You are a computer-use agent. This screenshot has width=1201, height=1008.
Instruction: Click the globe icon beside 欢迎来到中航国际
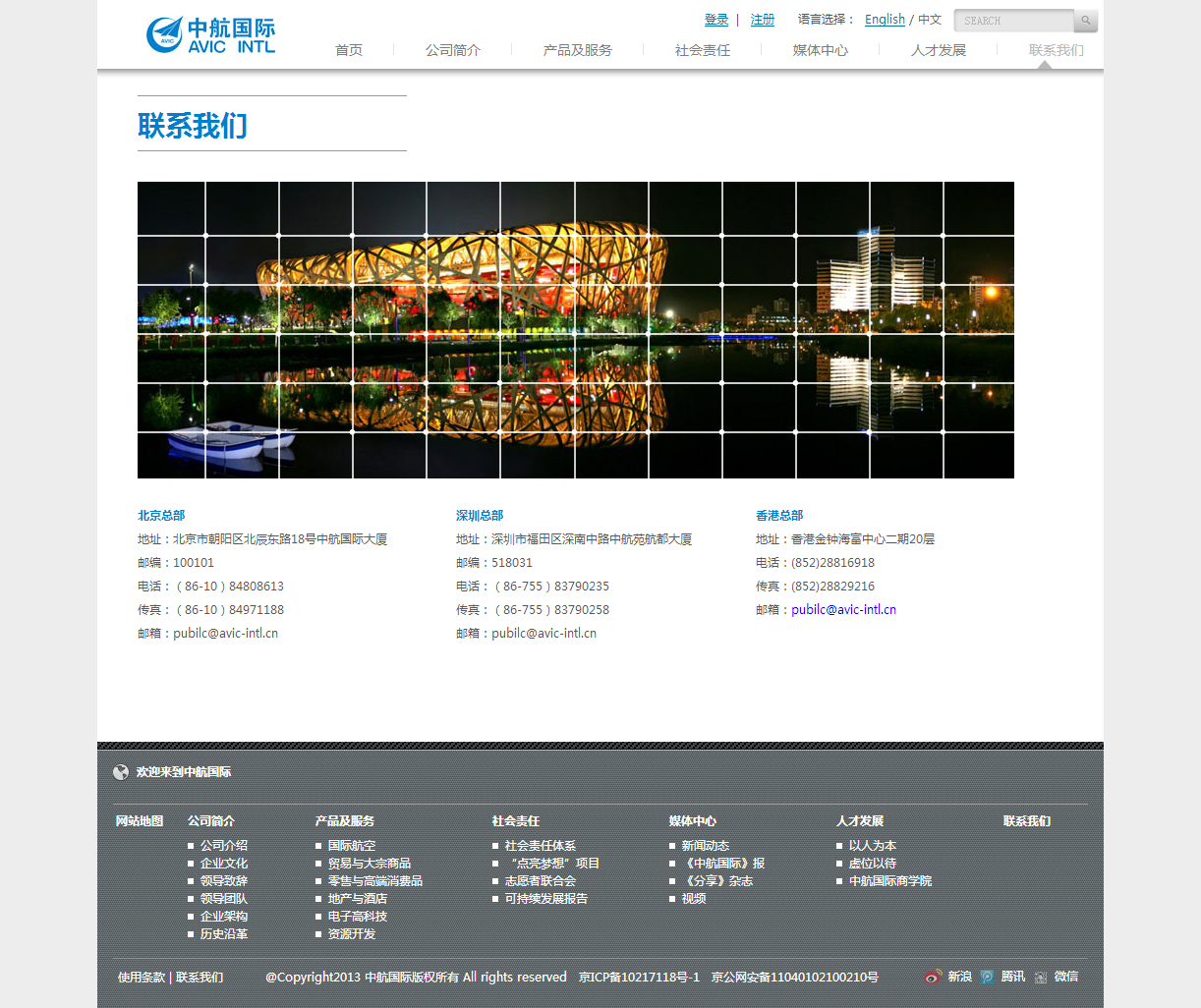point(119,772)
